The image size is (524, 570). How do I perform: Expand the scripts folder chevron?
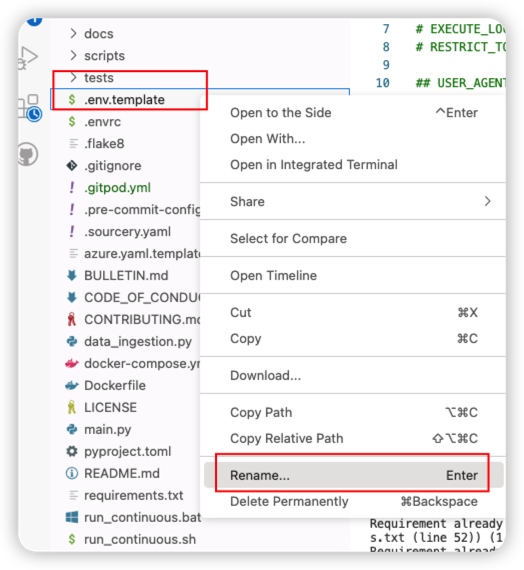click(x=73, y=56)
